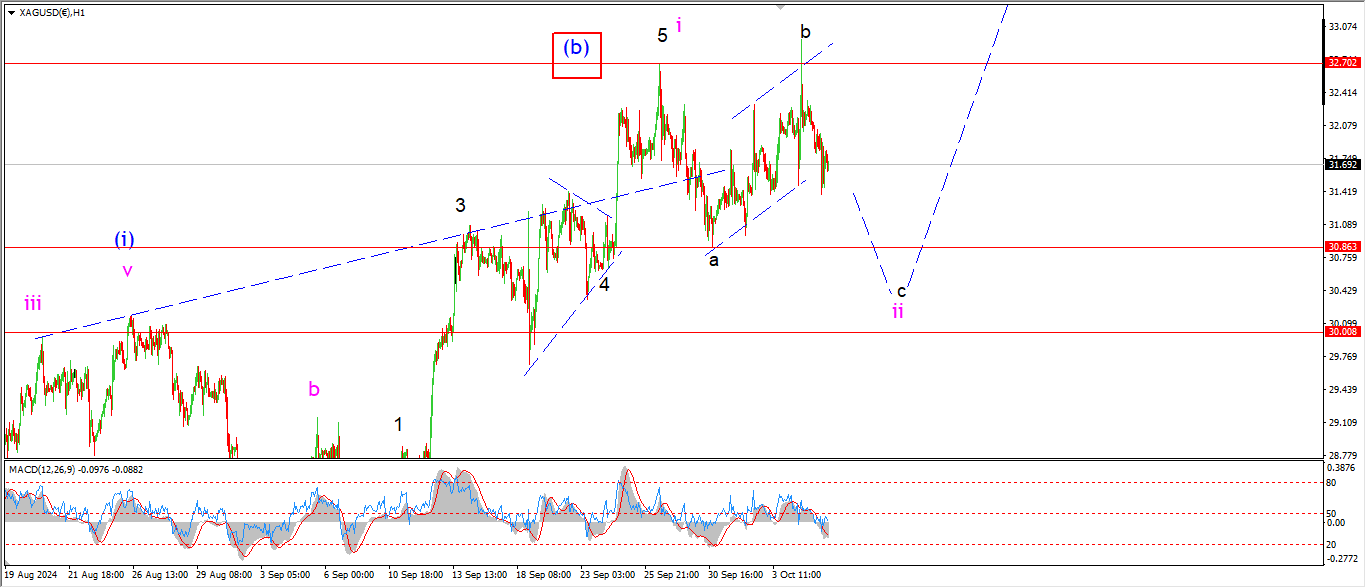Click the 3 Oct 11:00 time label
Image resolution: width=1366 pixels, height=588 pixels.
tap(796, 576)
